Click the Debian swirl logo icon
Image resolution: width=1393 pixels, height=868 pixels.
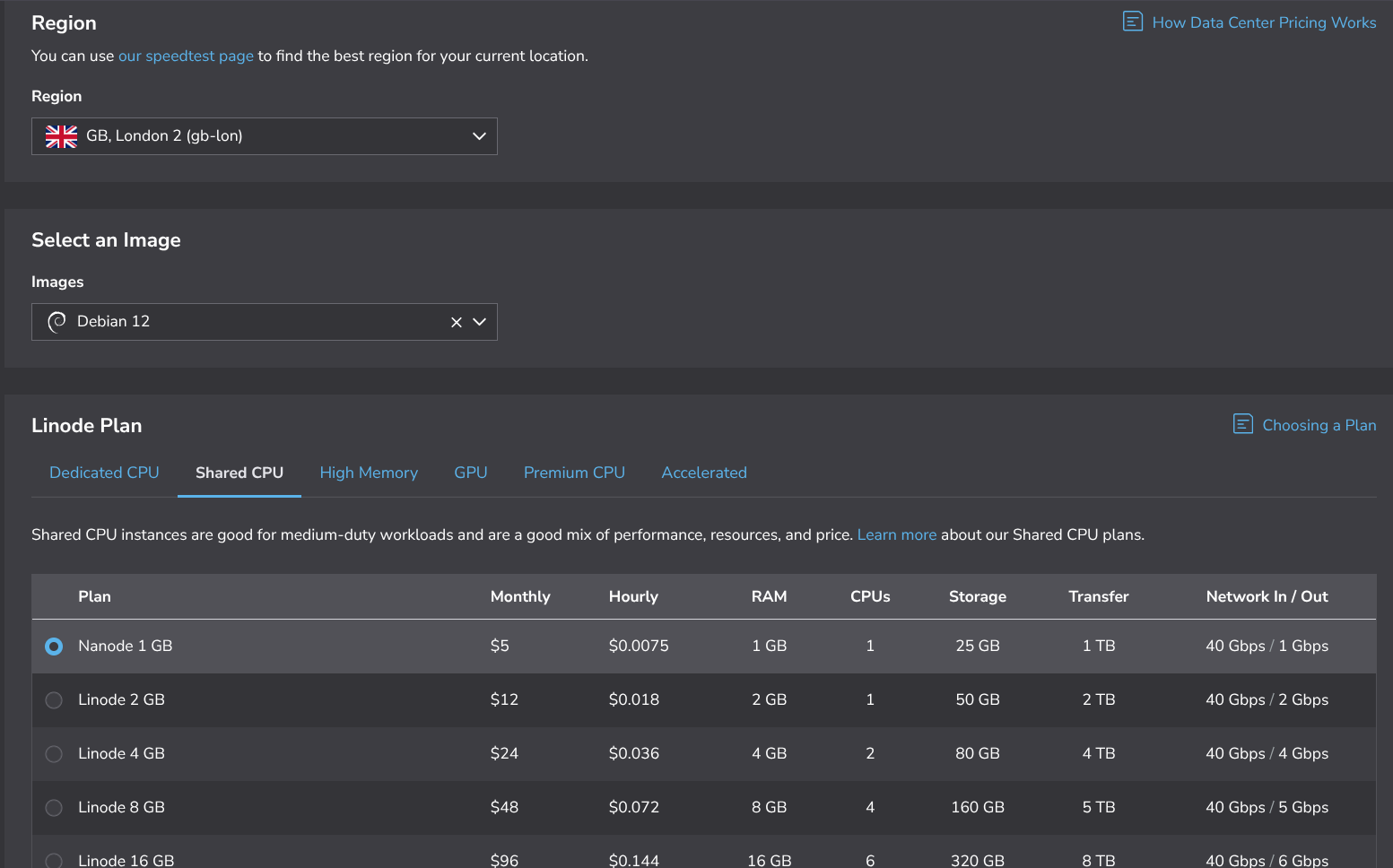click(x=57, y=322)
